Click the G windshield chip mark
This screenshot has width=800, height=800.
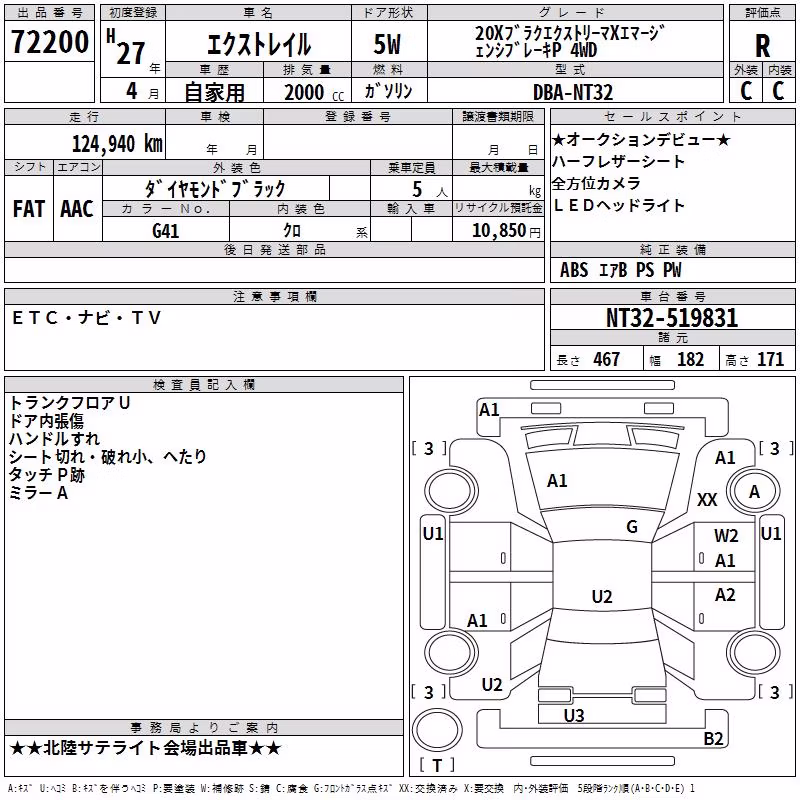click(632, 527)
